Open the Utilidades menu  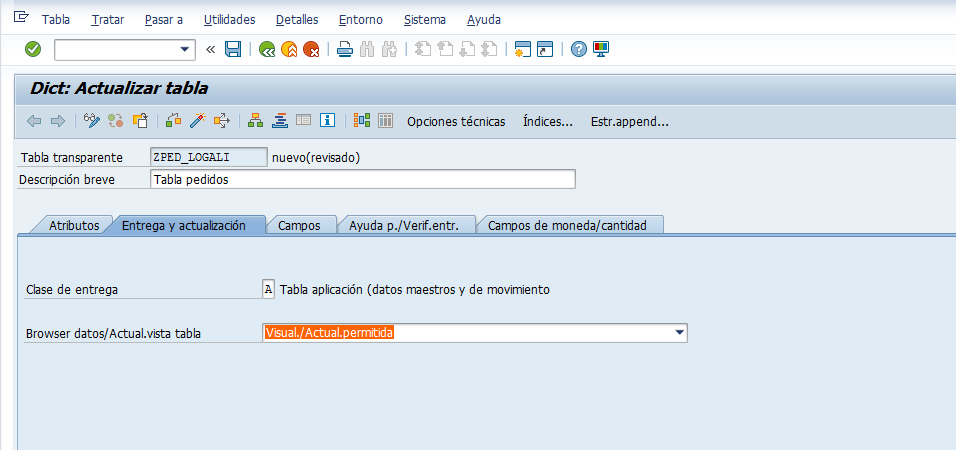point(229,20)
